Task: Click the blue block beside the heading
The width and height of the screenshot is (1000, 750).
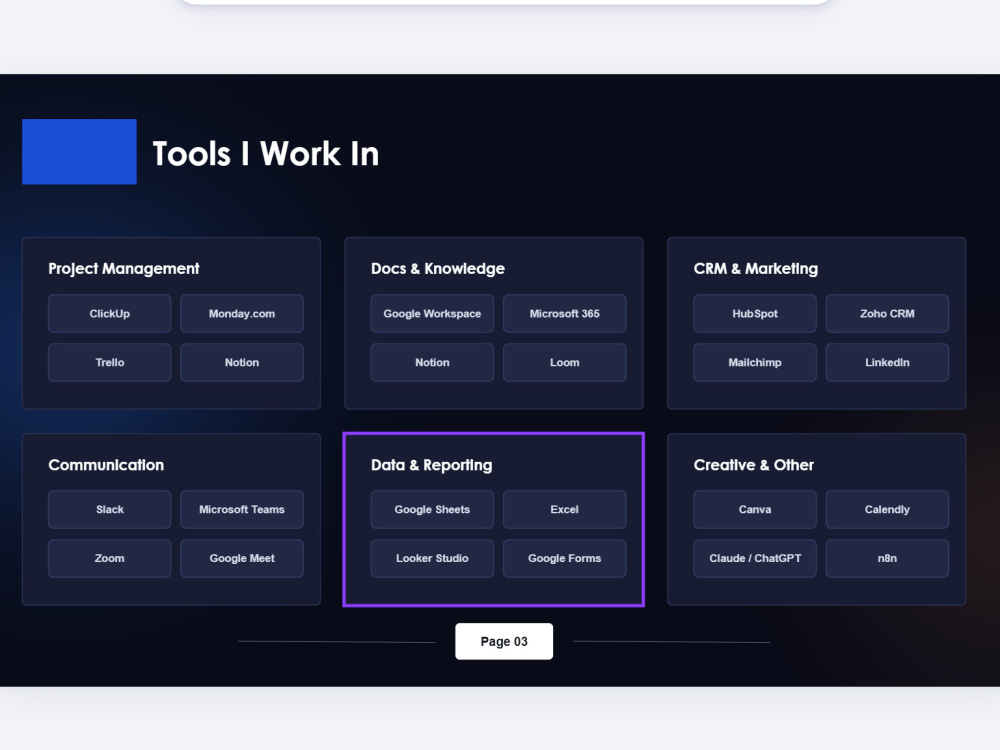Action: (79, 152)
